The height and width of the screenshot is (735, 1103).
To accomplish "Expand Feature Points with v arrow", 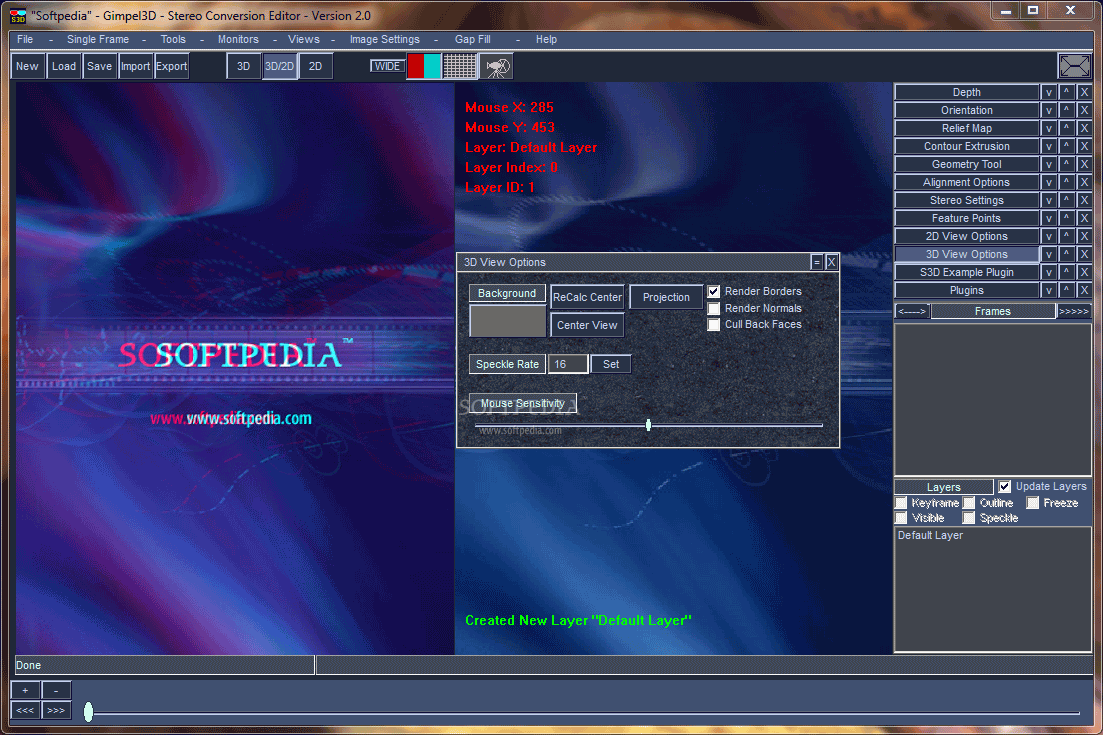I will click(x=1049, y=218).
